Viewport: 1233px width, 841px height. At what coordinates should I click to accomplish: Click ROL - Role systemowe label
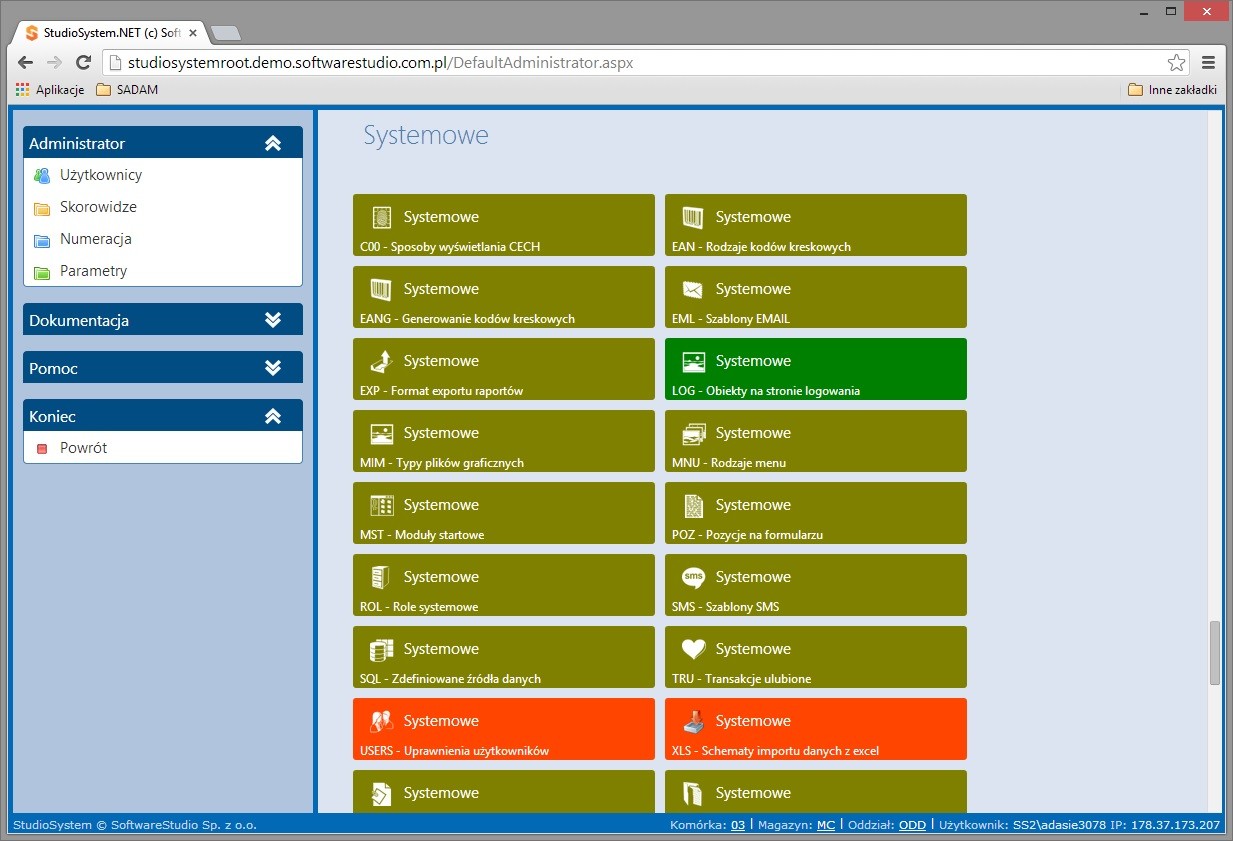click(419, 607)
